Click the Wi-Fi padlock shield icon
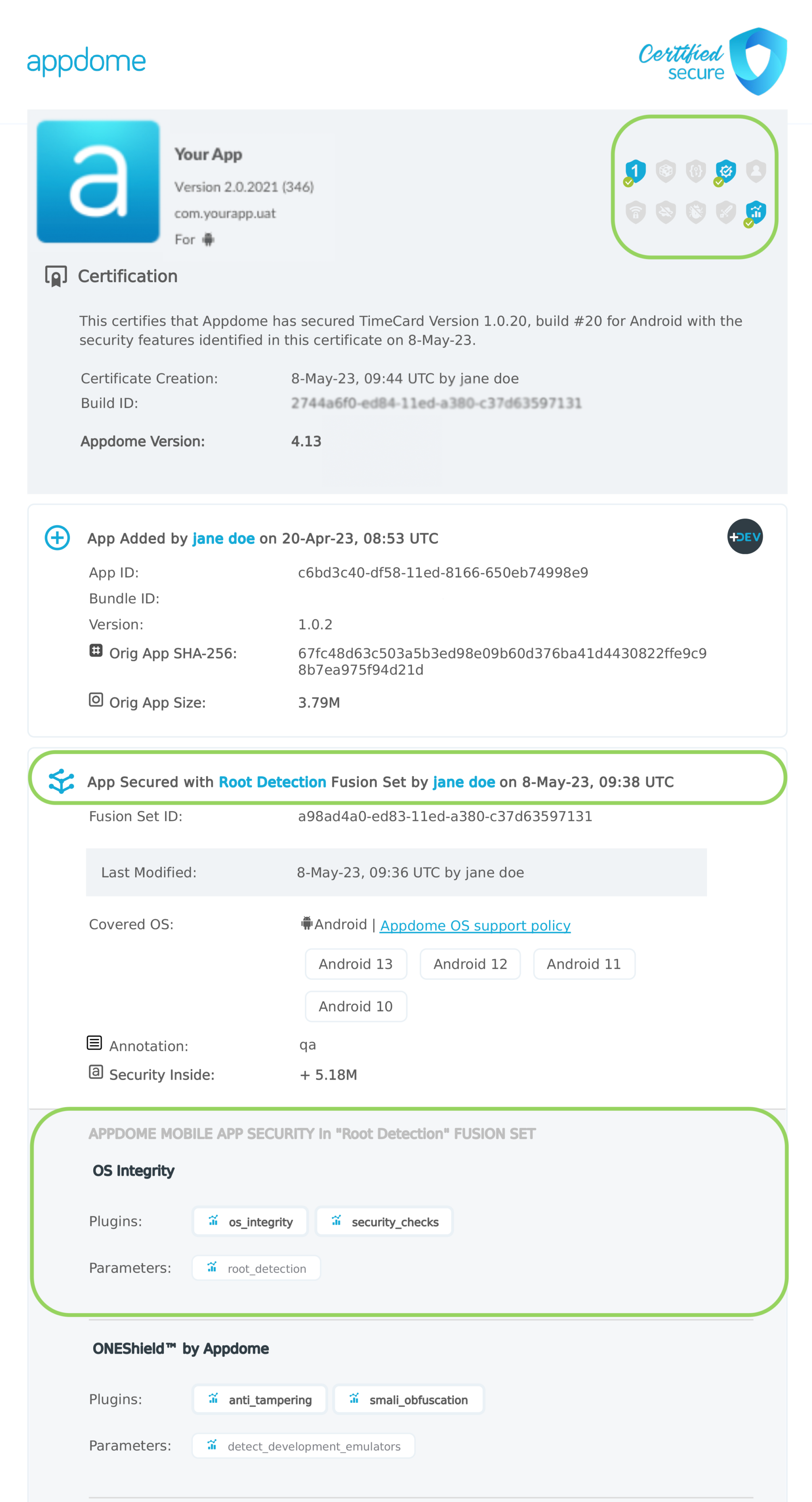Screen dimensions: 812x1502 click(636, 212)
